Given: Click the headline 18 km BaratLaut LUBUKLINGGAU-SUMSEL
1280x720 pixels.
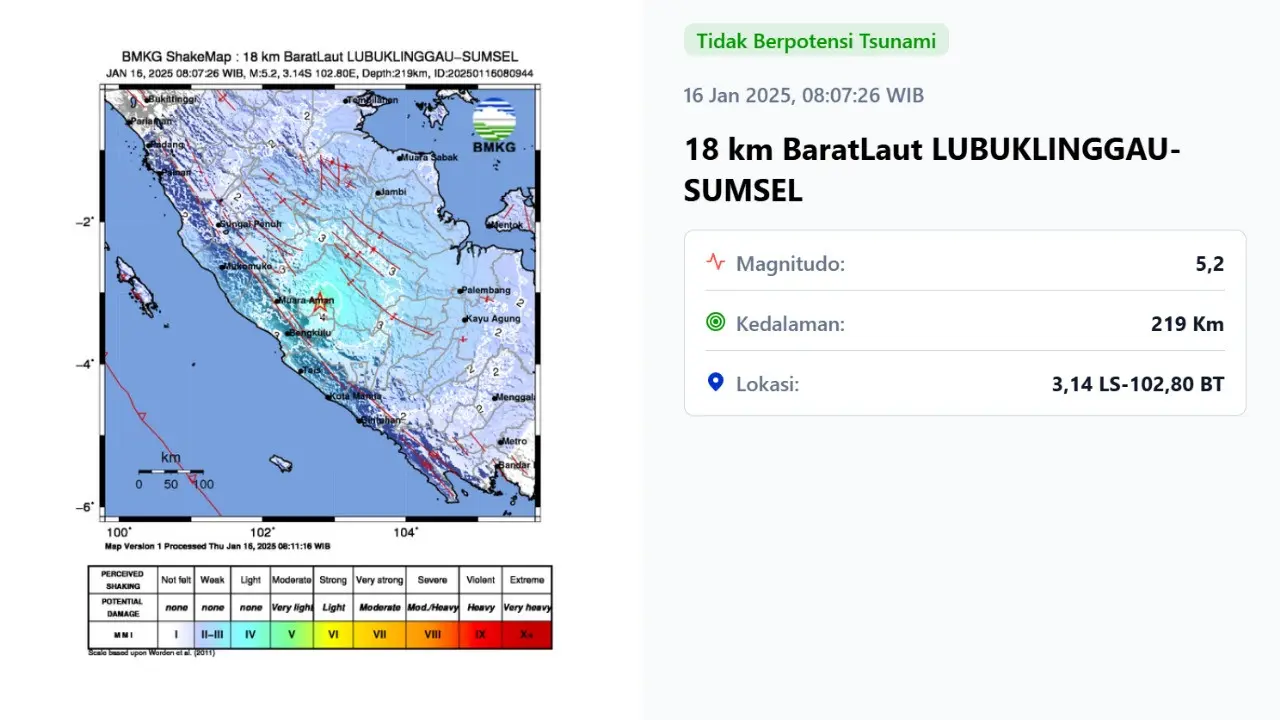Looking at the screenshot, I should [932, 170].
